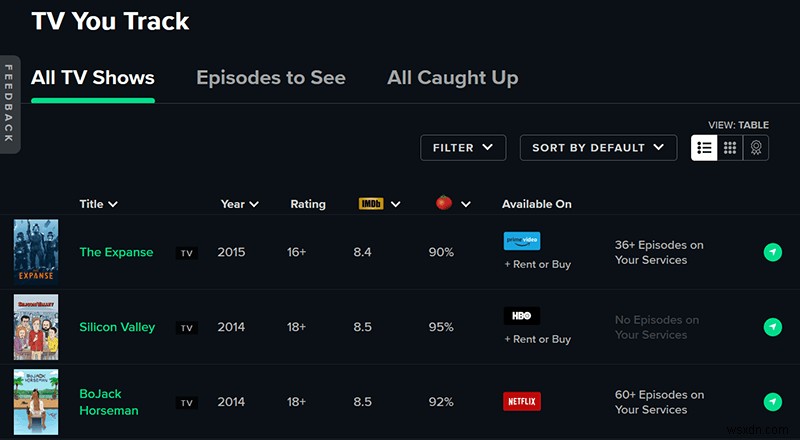800x440 pixels.
Task: Sort by the Rotten Tomatoes tomato icon
Action: coord(444,203)
